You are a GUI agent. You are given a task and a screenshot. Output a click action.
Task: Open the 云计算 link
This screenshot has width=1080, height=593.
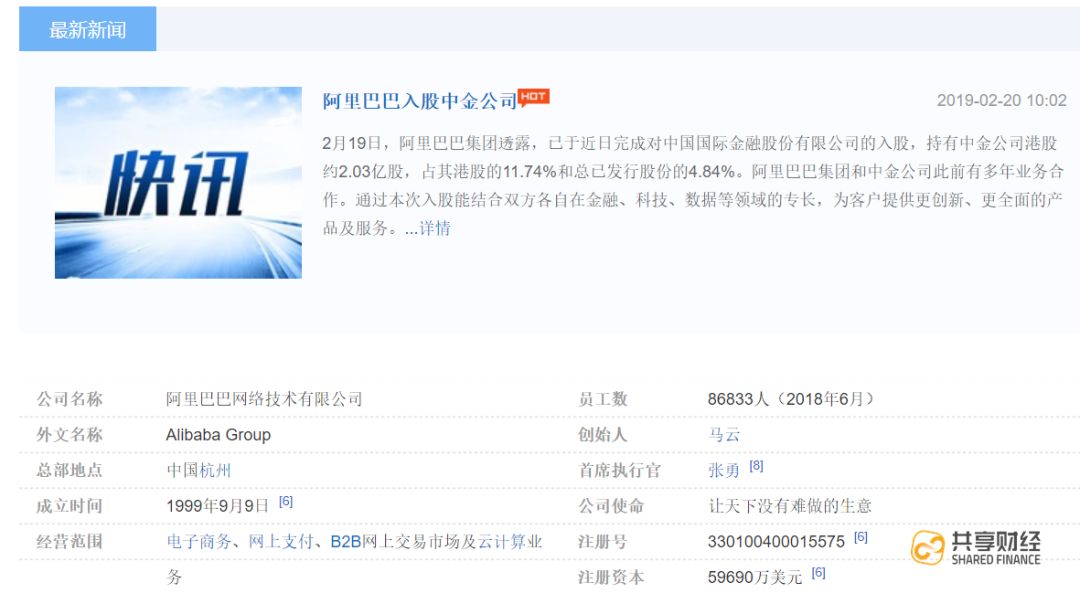coord(502,541)
